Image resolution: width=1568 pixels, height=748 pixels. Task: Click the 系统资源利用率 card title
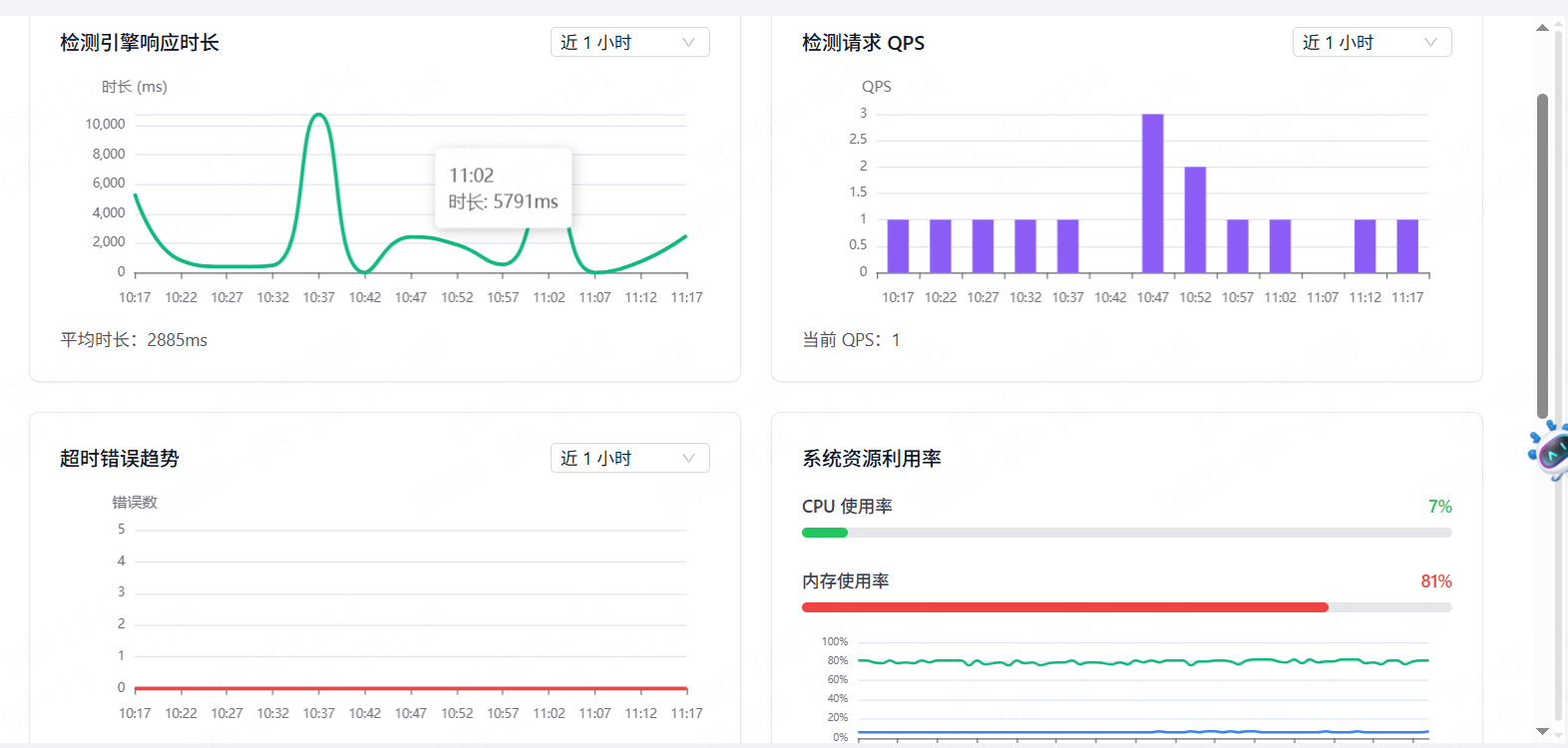coord(872,459)
